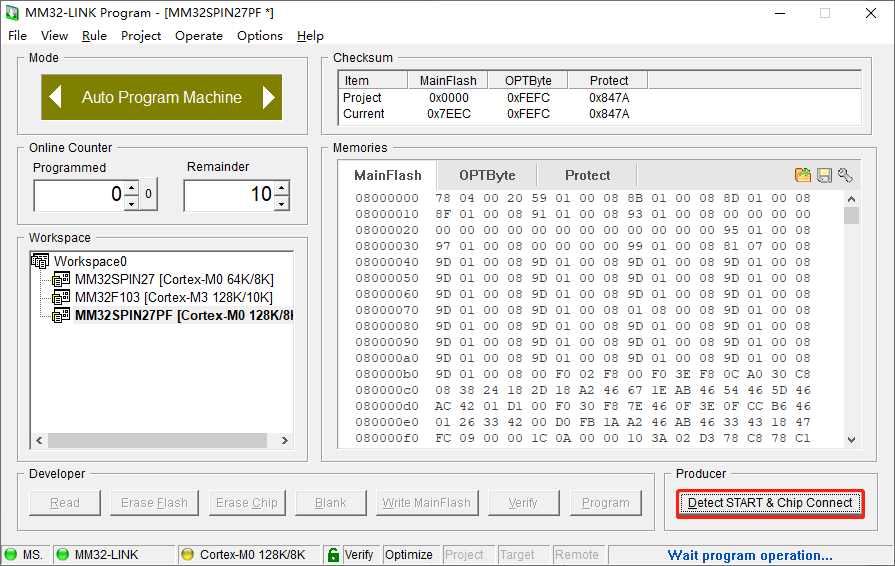Click Current row in Checksum table
The image size is (895, 566).
tap(599, 114)
